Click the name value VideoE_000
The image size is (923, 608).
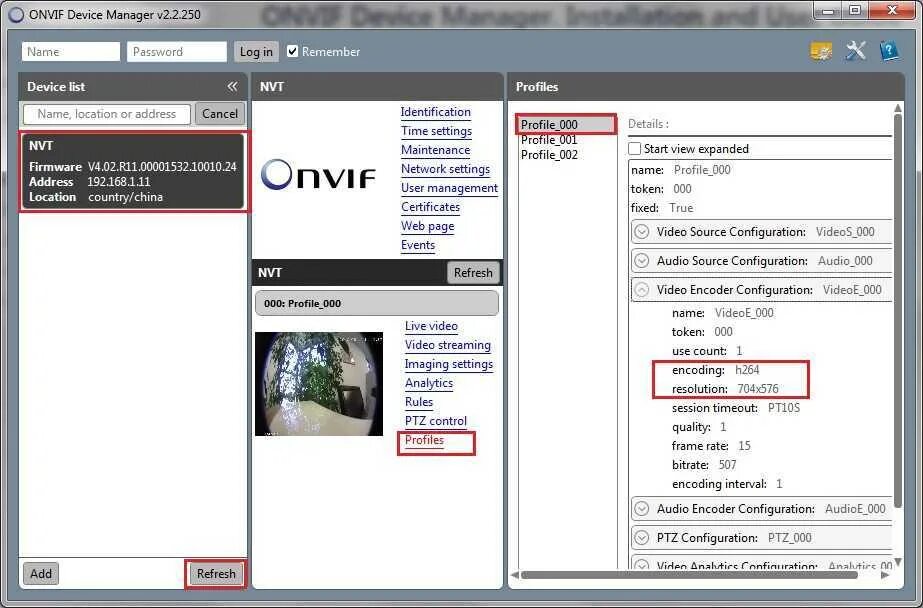[x=744, y=313]
